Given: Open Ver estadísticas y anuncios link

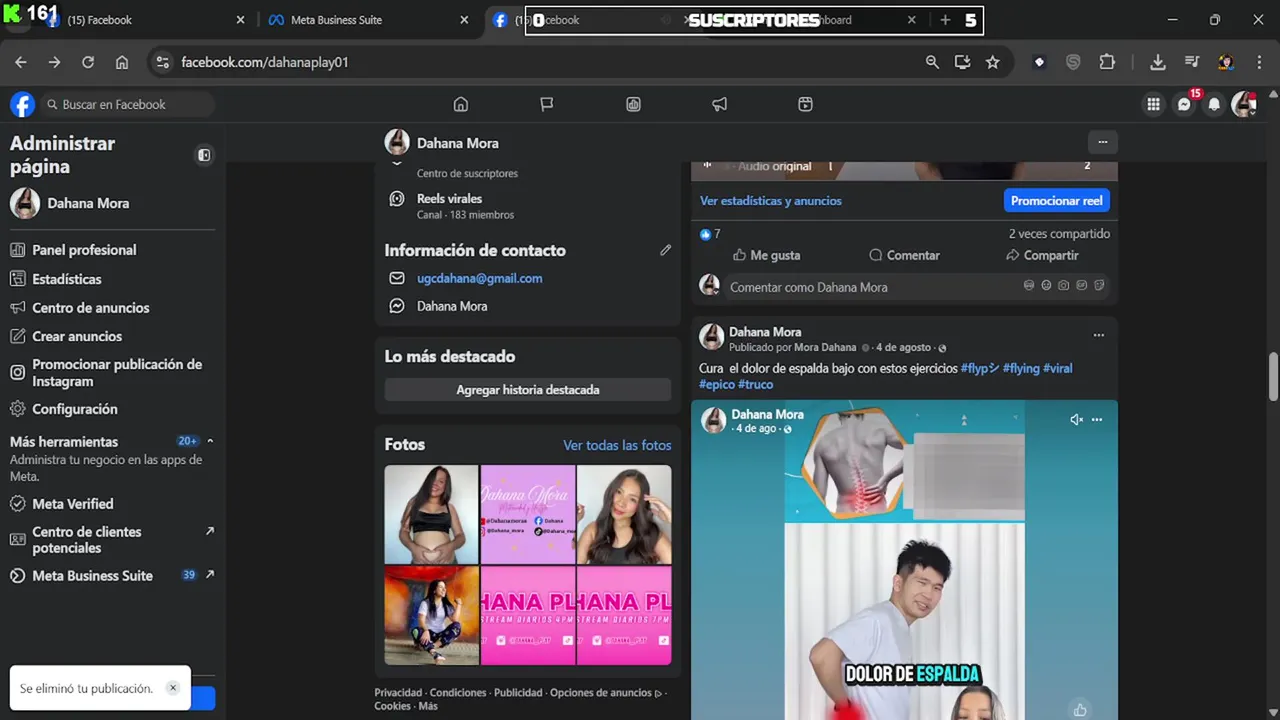Looking at the screenshot, I should pyautogui.click(x=770, y=201).
